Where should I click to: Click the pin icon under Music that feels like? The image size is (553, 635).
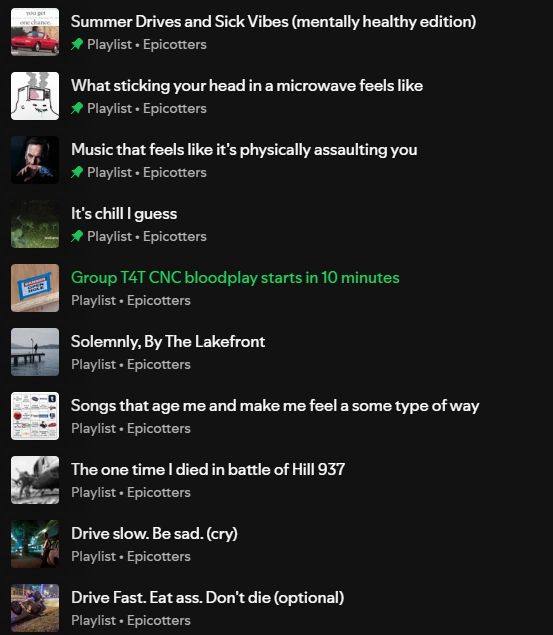[77, 172]
